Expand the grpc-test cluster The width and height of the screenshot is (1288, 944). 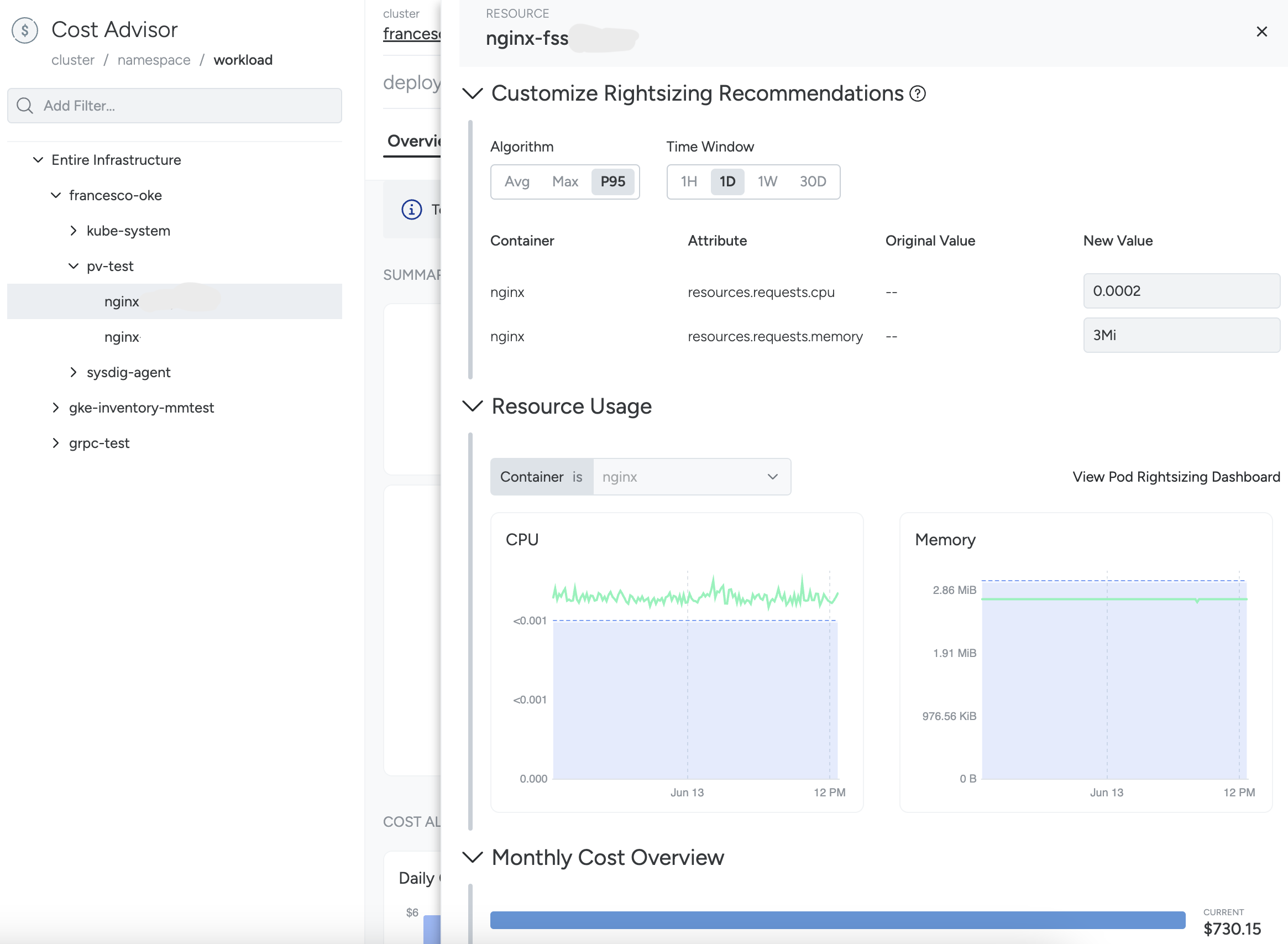56,444
